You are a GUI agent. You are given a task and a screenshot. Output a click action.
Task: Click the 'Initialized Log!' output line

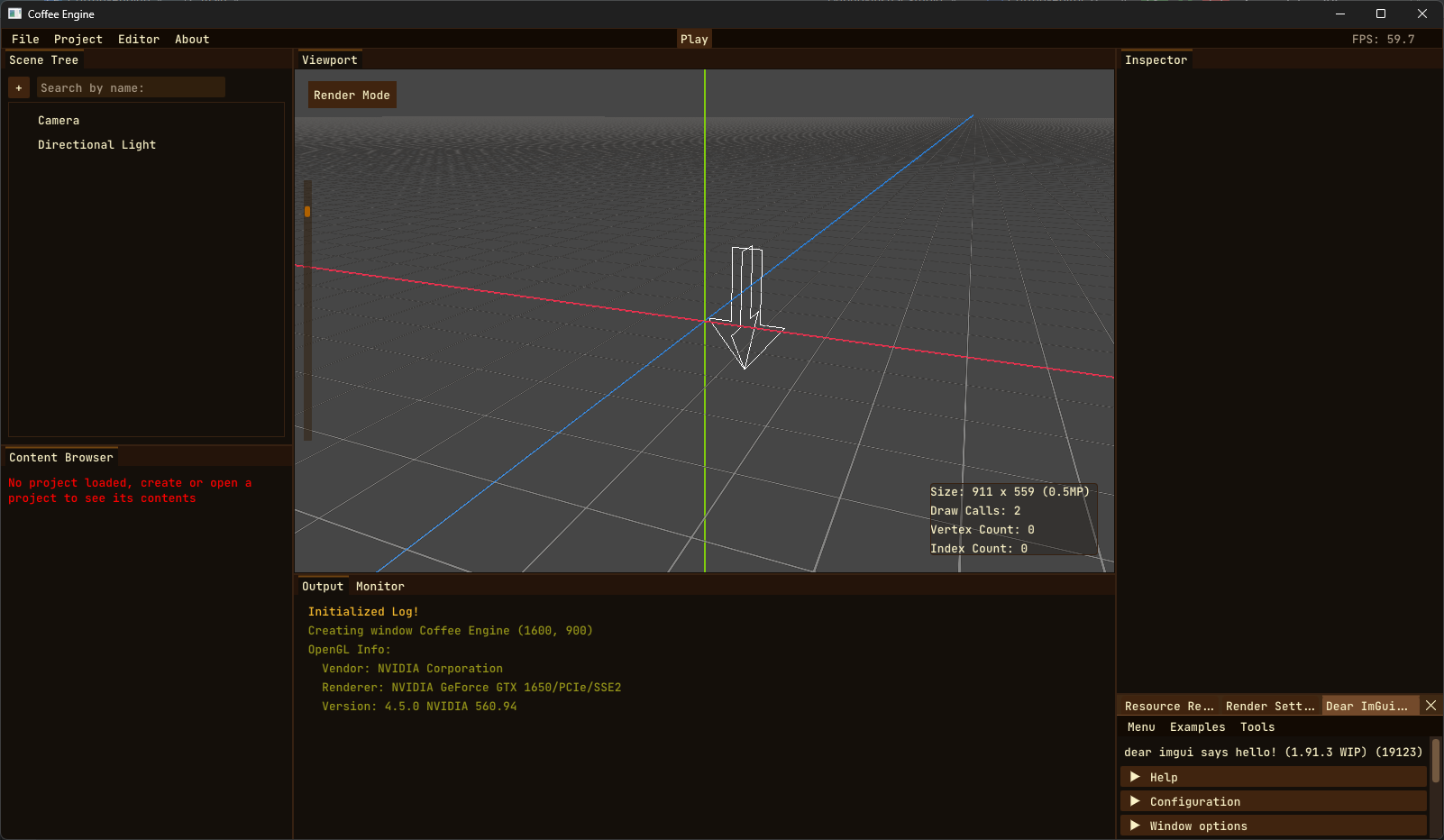363,611
